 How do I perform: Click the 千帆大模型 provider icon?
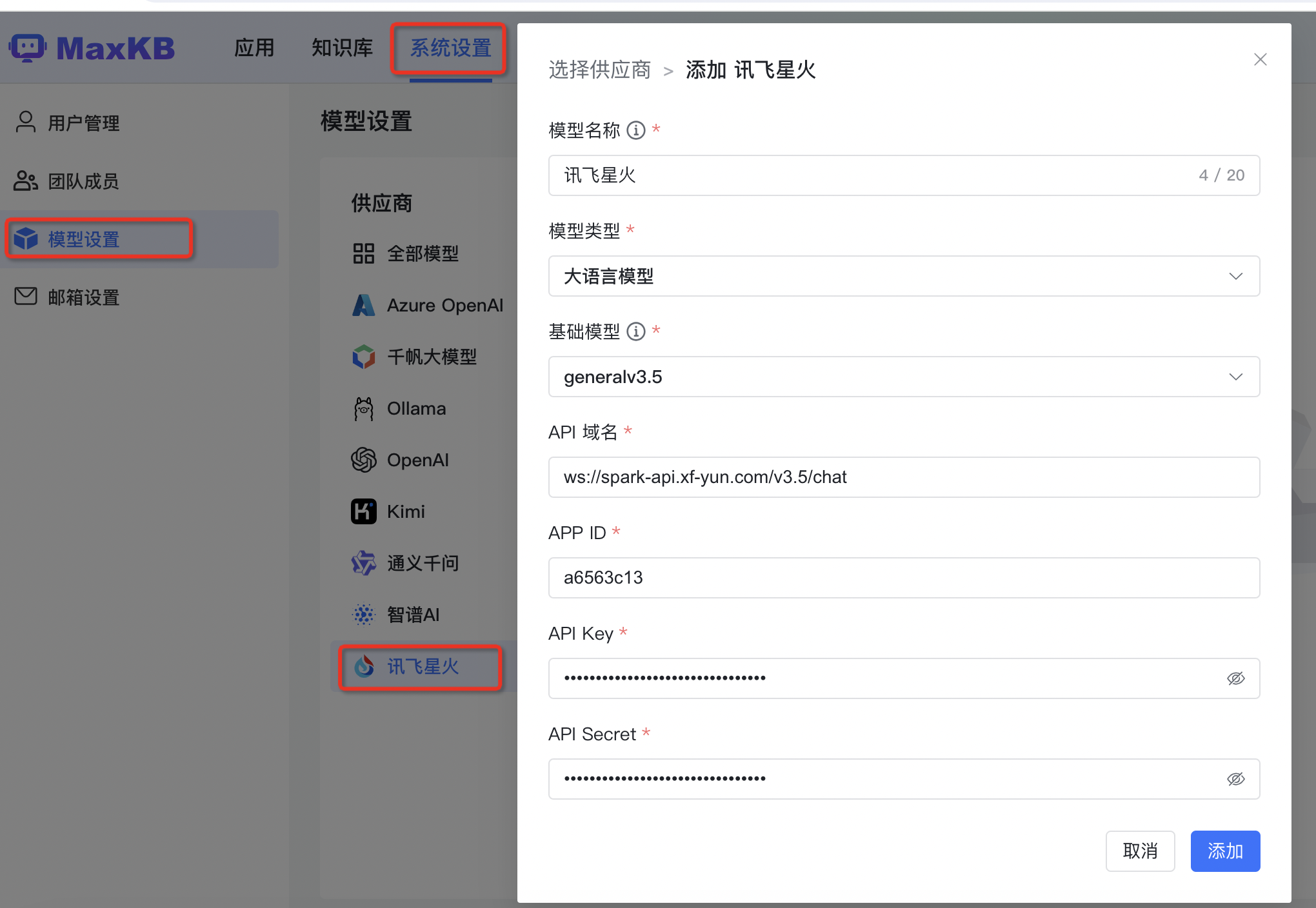click(363, 357)
